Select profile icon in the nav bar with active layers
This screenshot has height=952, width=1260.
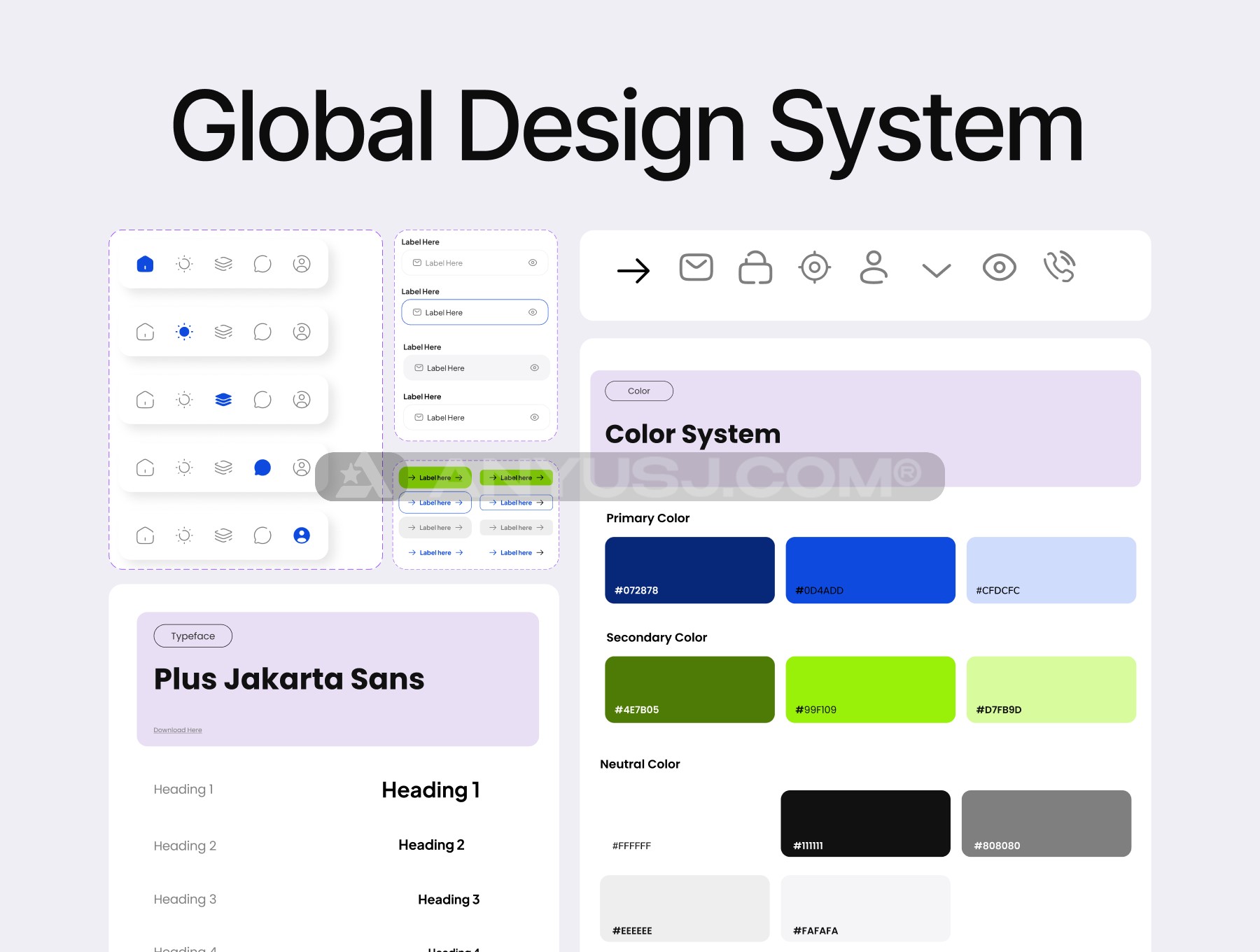click(x=302, y=400)
